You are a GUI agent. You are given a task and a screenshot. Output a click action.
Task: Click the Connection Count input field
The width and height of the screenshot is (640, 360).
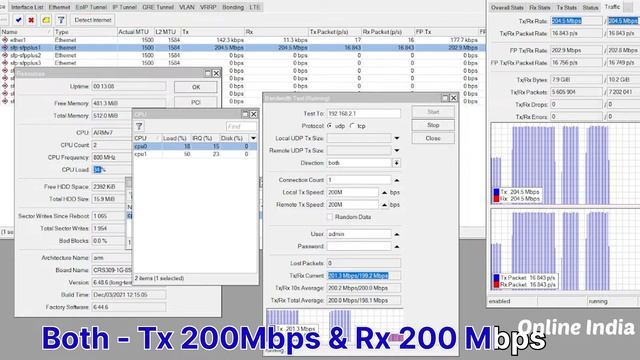click(359, 180)
